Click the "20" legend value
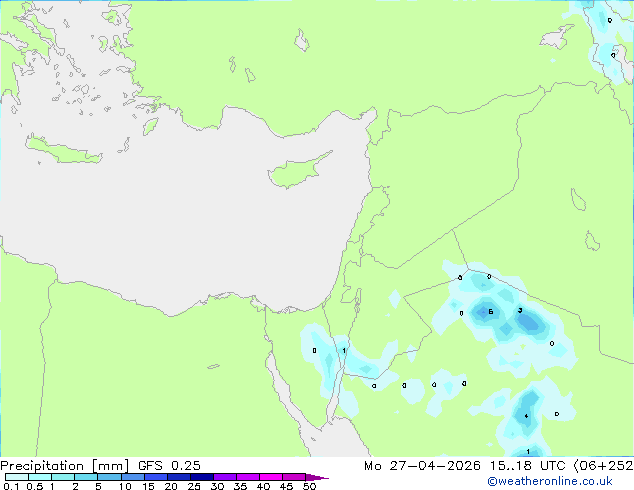This screenshot has width=634, height=490. (x=171, y=486)
